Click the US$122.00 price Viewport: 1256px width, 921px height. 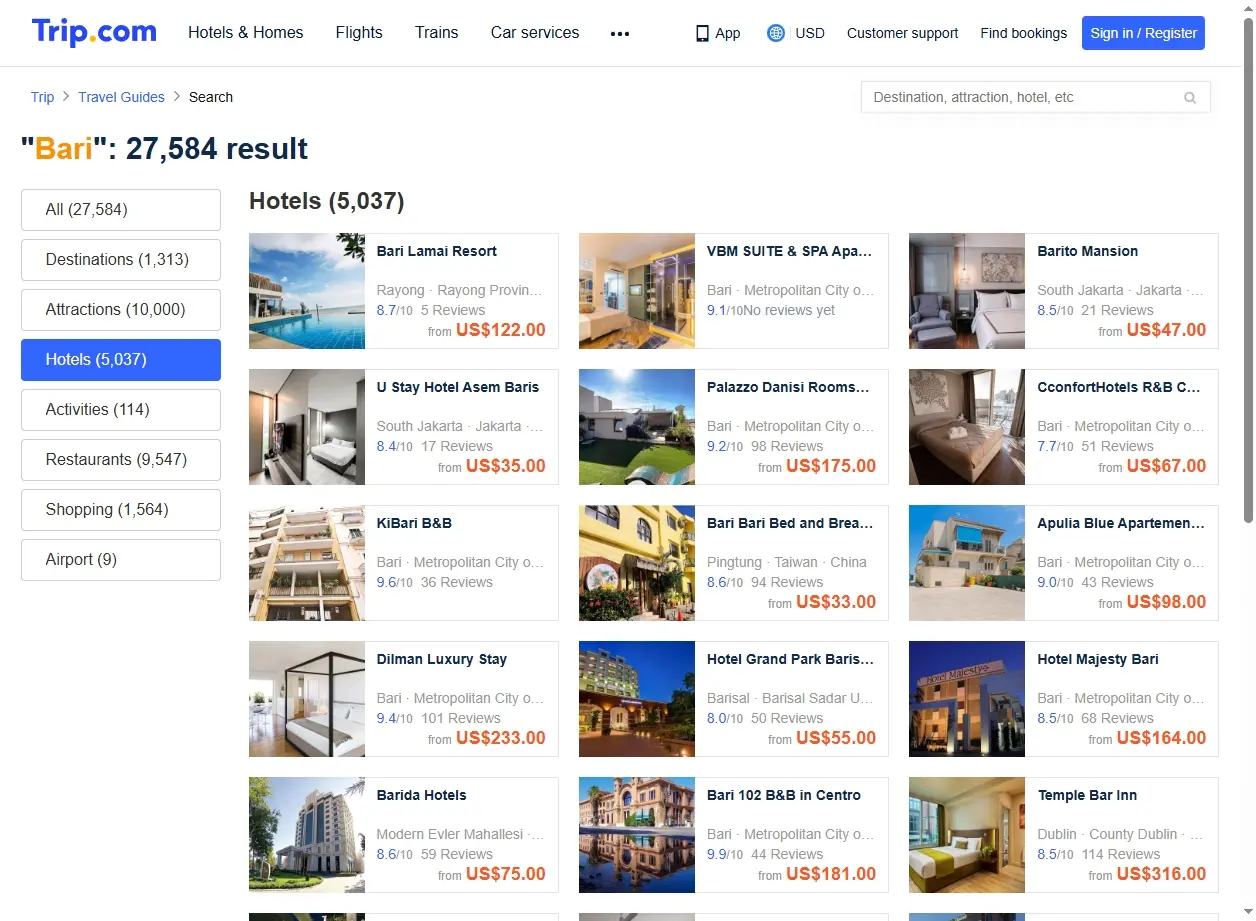[500, 330]
